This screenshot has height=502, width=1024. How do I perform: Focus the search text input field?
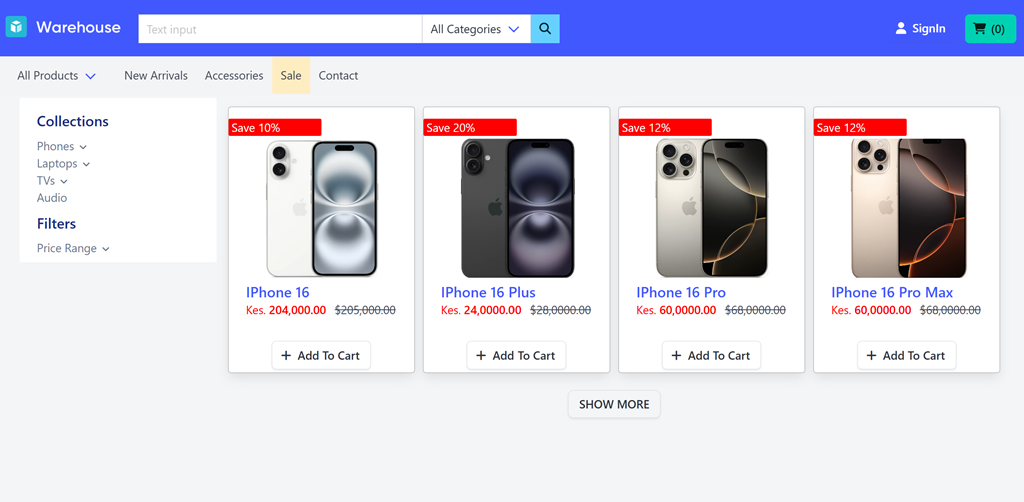(x=280, y=29)
